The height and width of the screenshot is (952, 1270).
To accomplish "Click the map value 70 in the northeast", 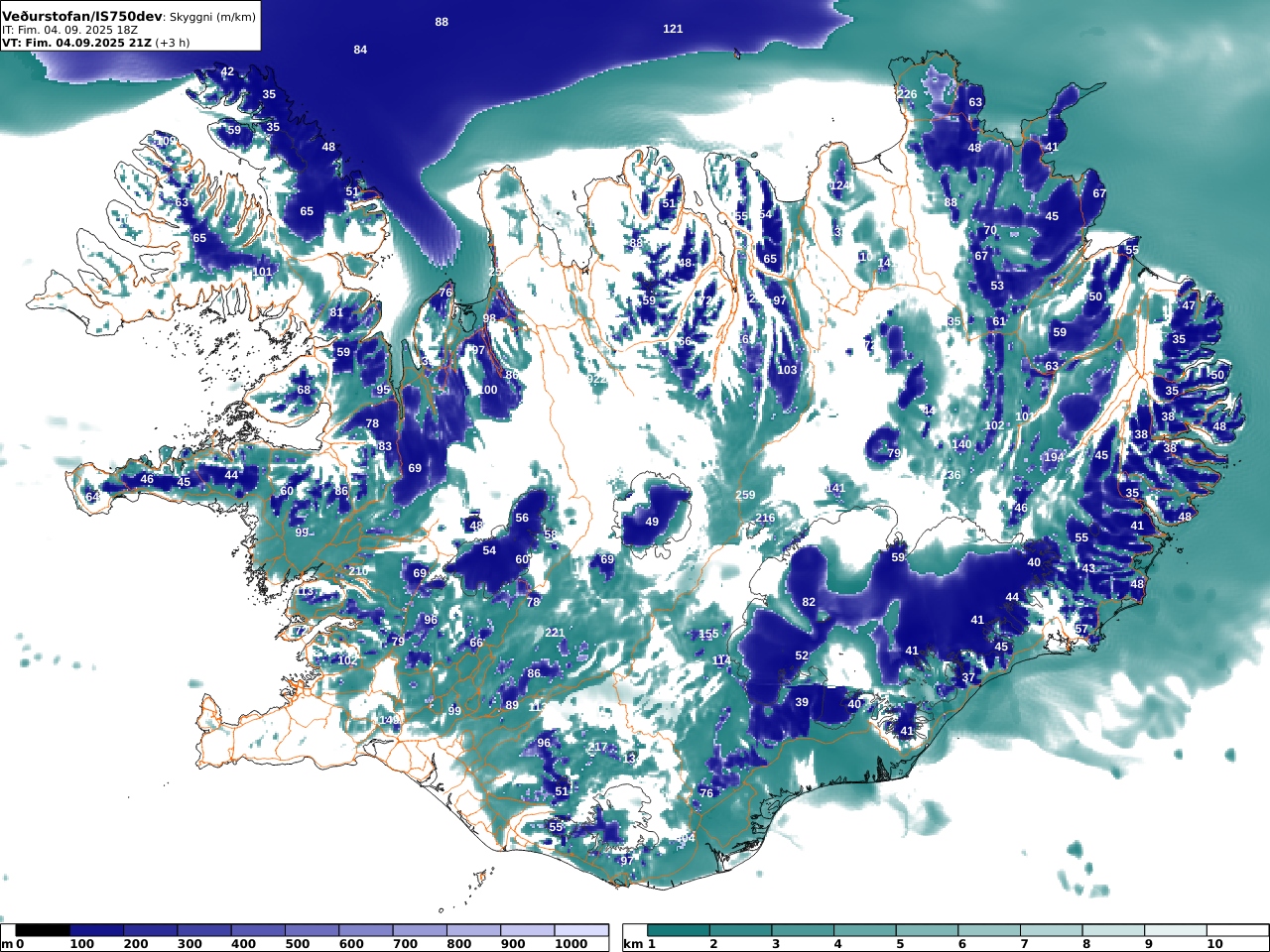I will 990,230.
